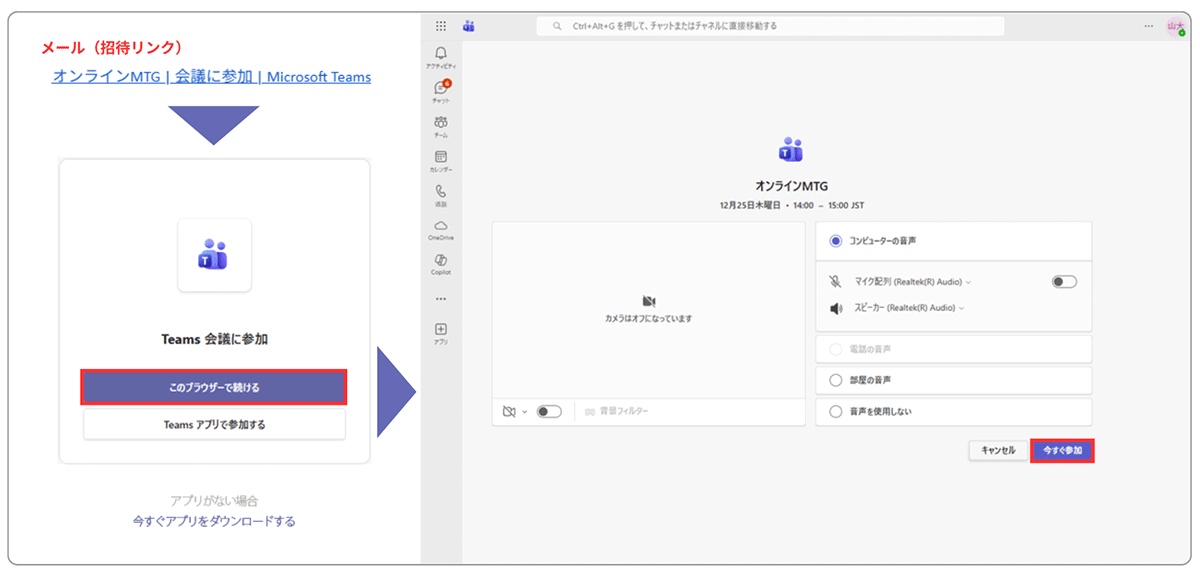Open the Calendar icon in sidebar
This screenshot has height=570, width=1200.
[x=441, y=158]
